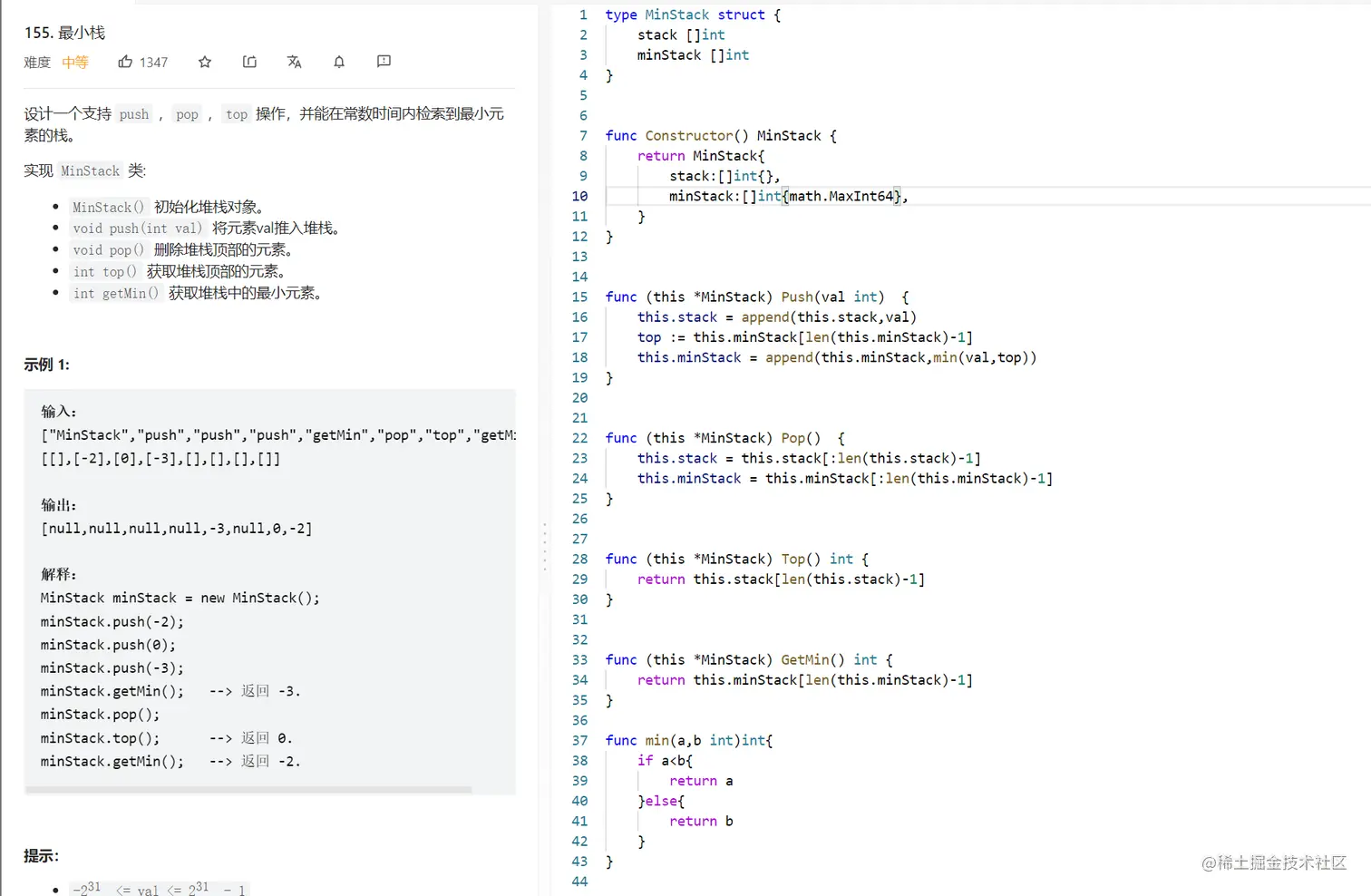Click the func min(a,b int)int{ line
The height and width of the screenshot is (896, 1371).
click(689, 741)
